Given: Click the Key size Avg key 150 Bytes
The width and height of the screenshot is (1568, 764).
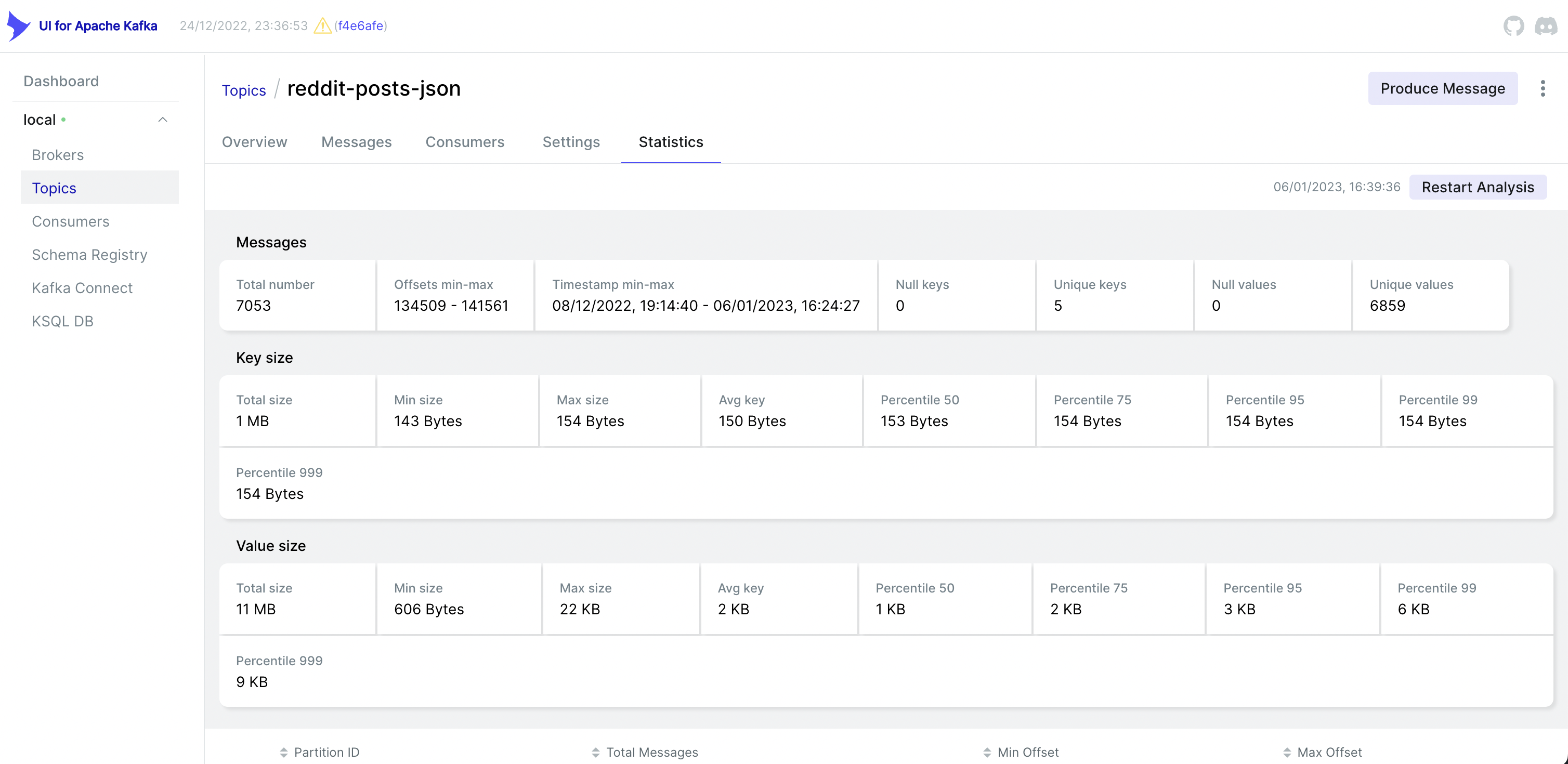Looking at the screenshot, I should [x=752, y=421].
